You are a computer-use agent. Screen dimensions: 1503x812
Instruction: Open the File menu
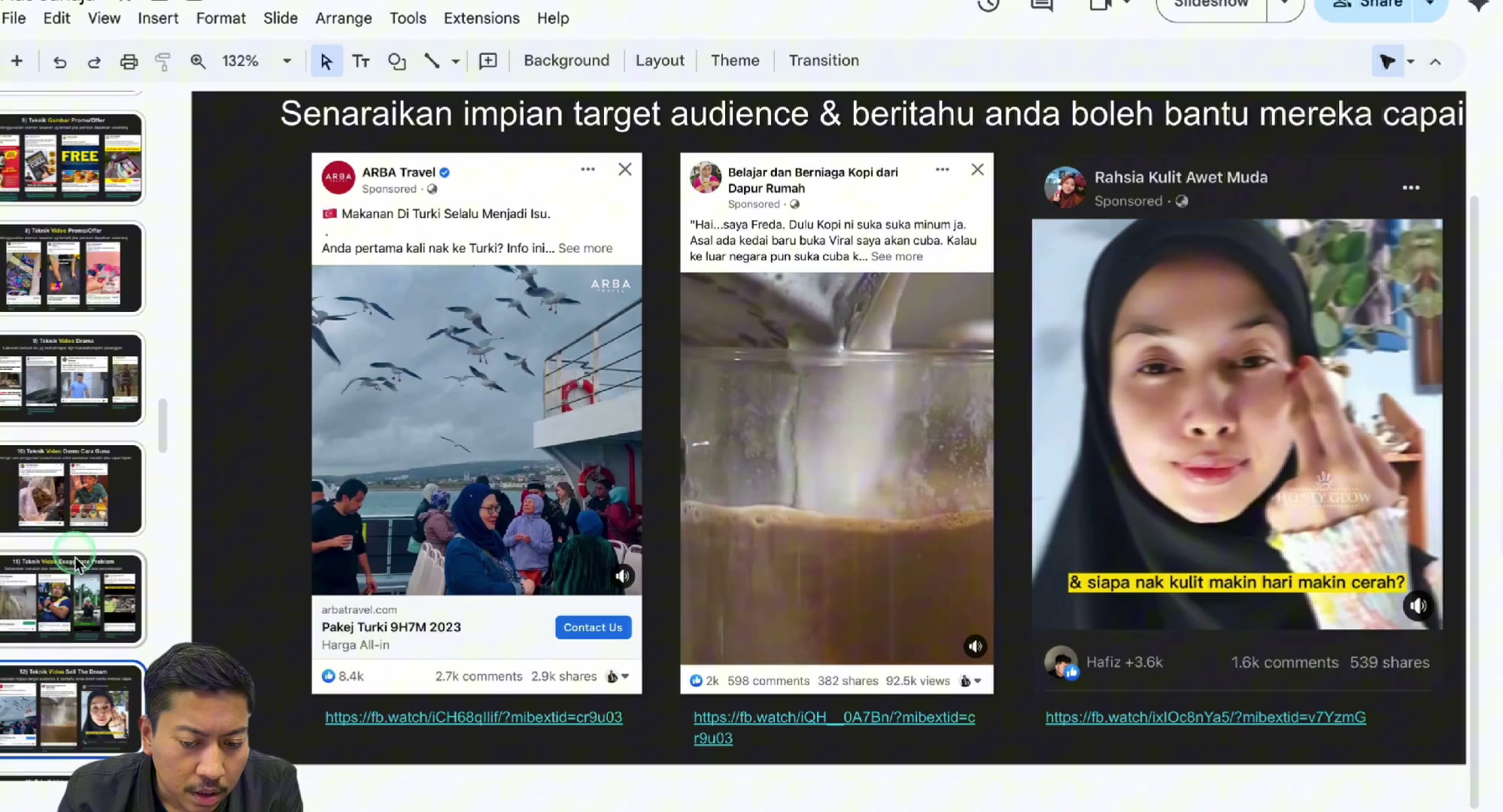(x=14, y=18)
